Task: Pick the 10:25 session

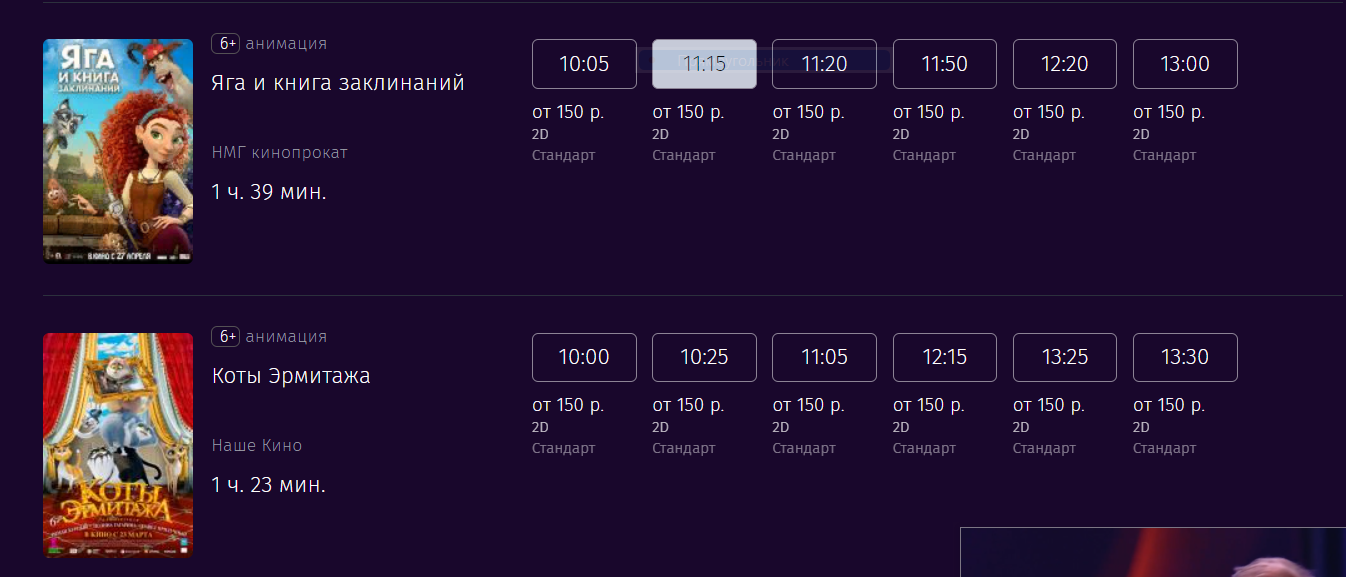Action: 704,357
